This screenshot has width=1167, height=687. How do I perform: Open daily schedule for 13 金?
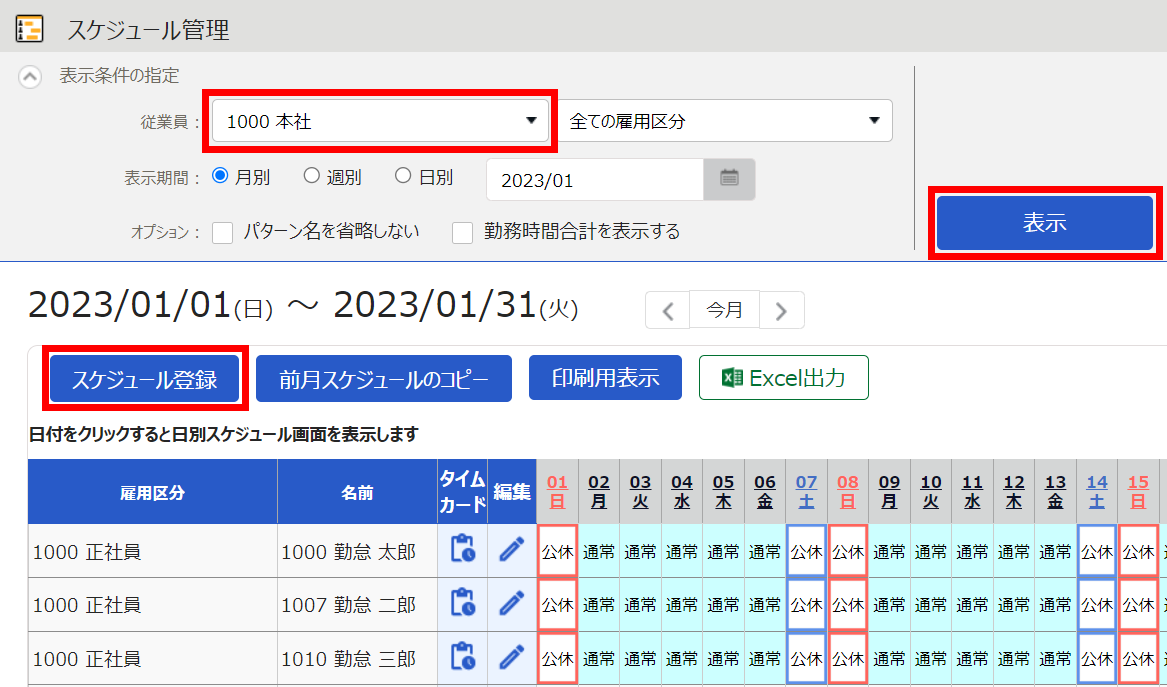pos(1055,492)
